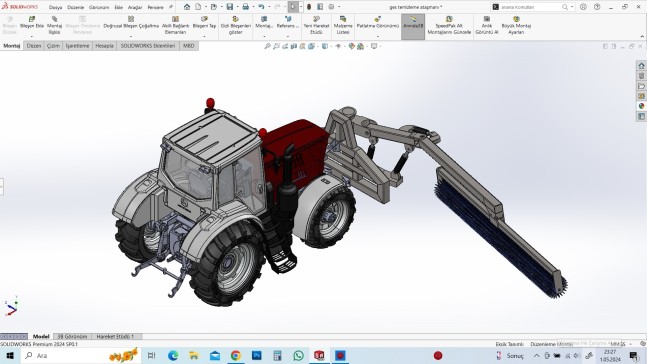647x364 pixels.
Task: Switch to the SOLIDWORKS Eklentileri tab
Action: [x=148, y=46]
